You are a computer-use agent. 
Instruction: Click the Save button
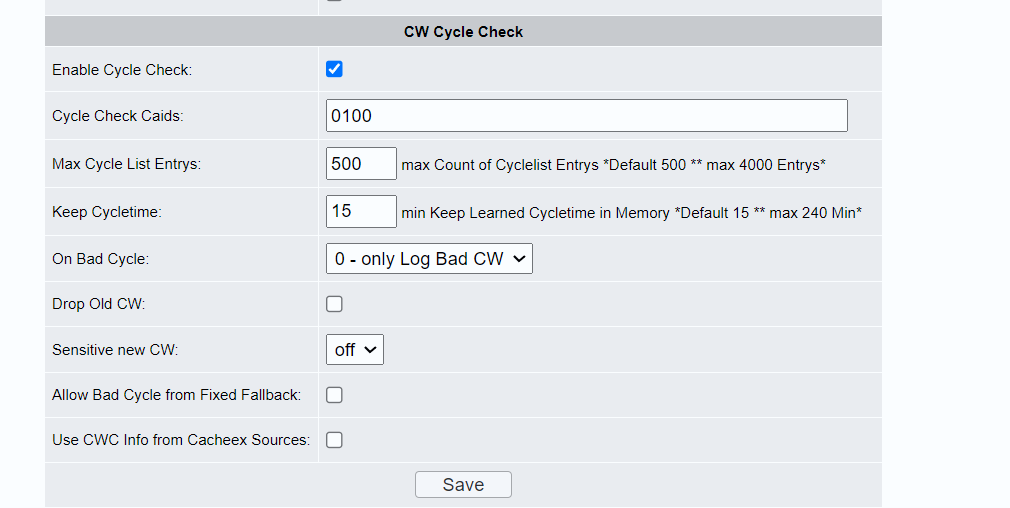point(463,484)
